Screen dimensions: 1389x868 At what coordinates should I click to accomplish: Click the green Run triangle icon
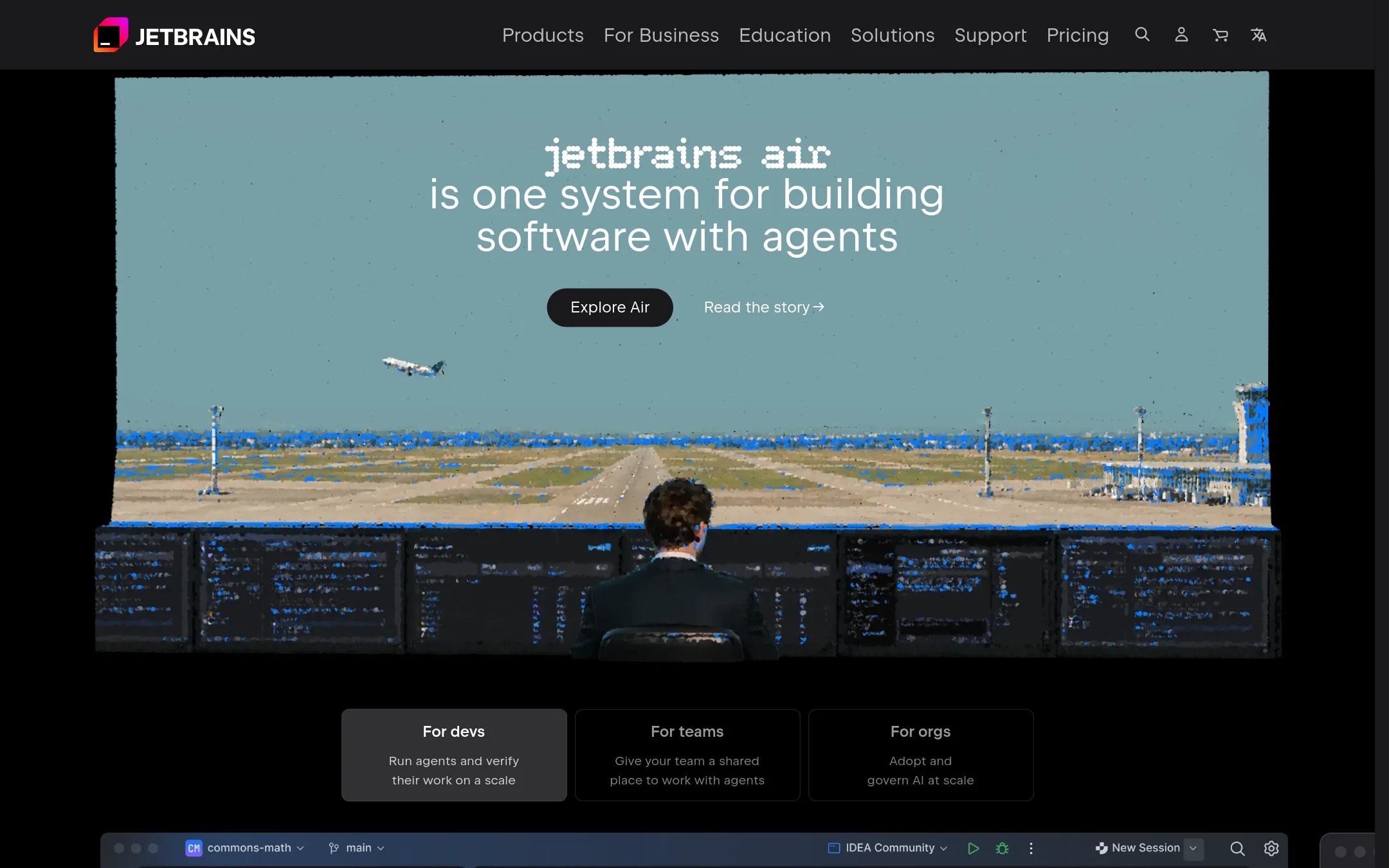coord(973,848)
